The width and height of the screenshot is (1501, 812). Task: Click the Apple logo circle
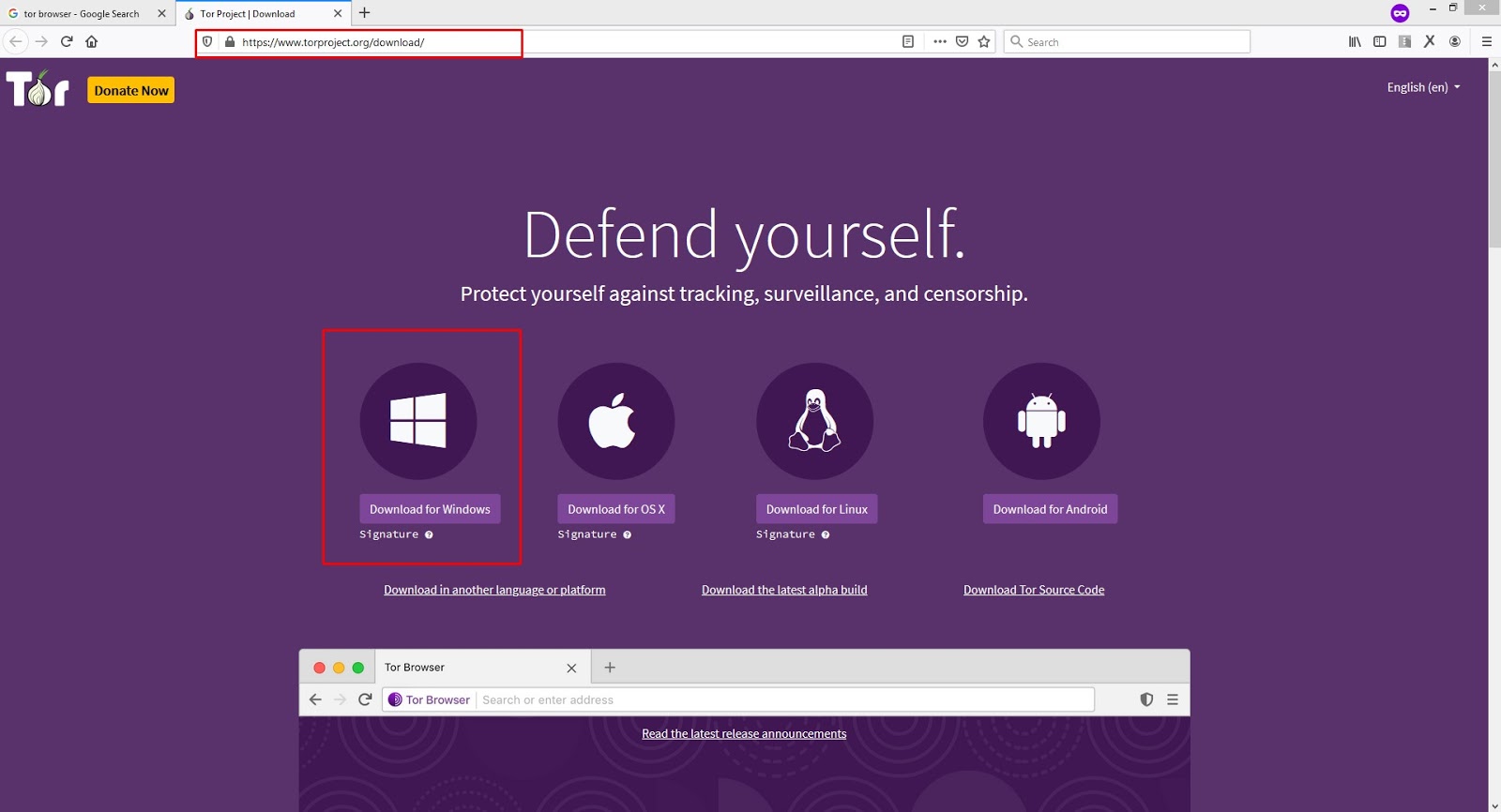tap(616, 421)
